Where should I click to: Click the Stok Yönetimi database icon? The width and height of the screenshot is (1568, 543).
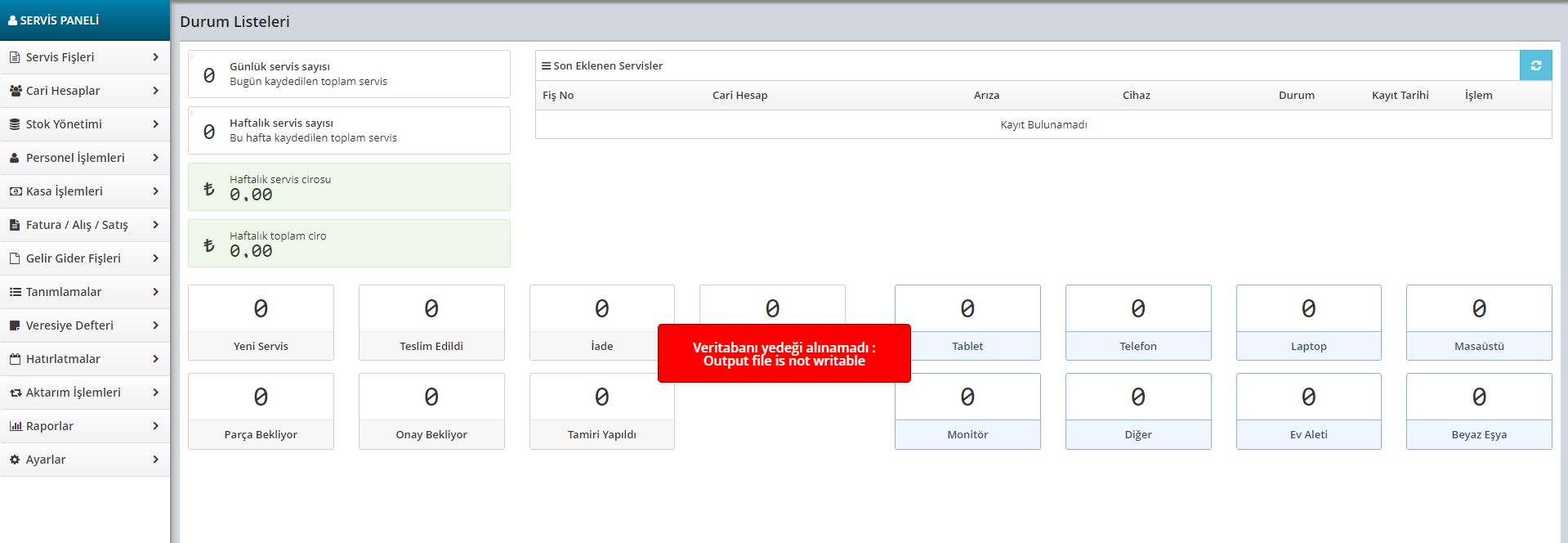tap(15, 124)
